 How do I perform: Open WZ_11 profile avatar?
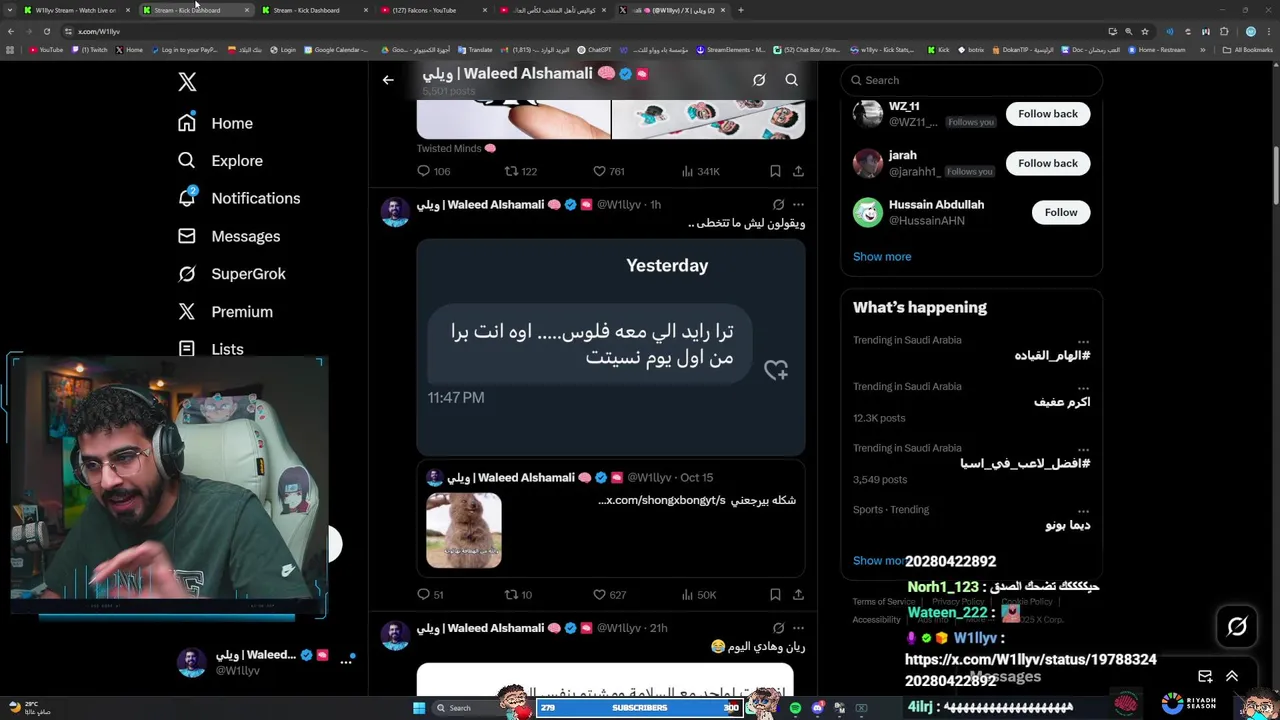tap(868, 114)
